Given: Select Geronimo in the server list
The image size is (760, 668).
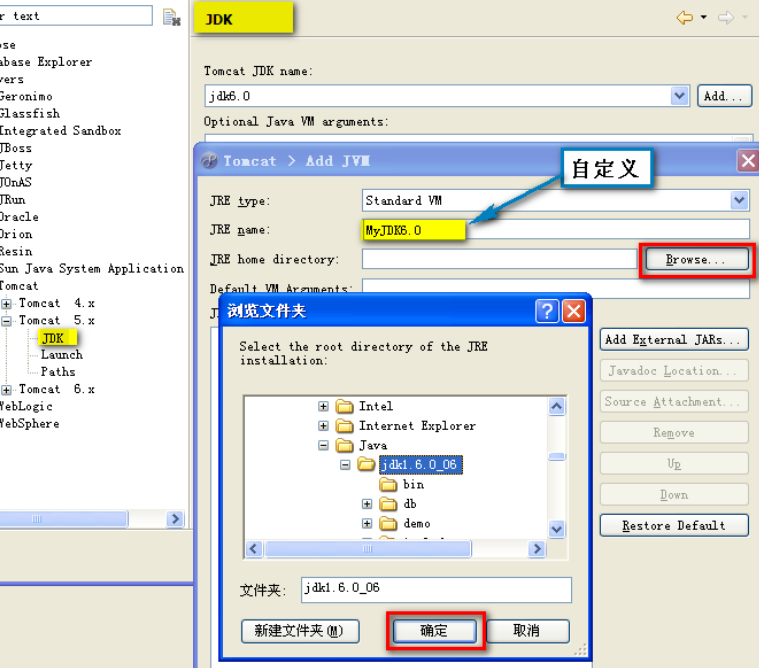Looking at the screenshot, I should click(26, 96).
